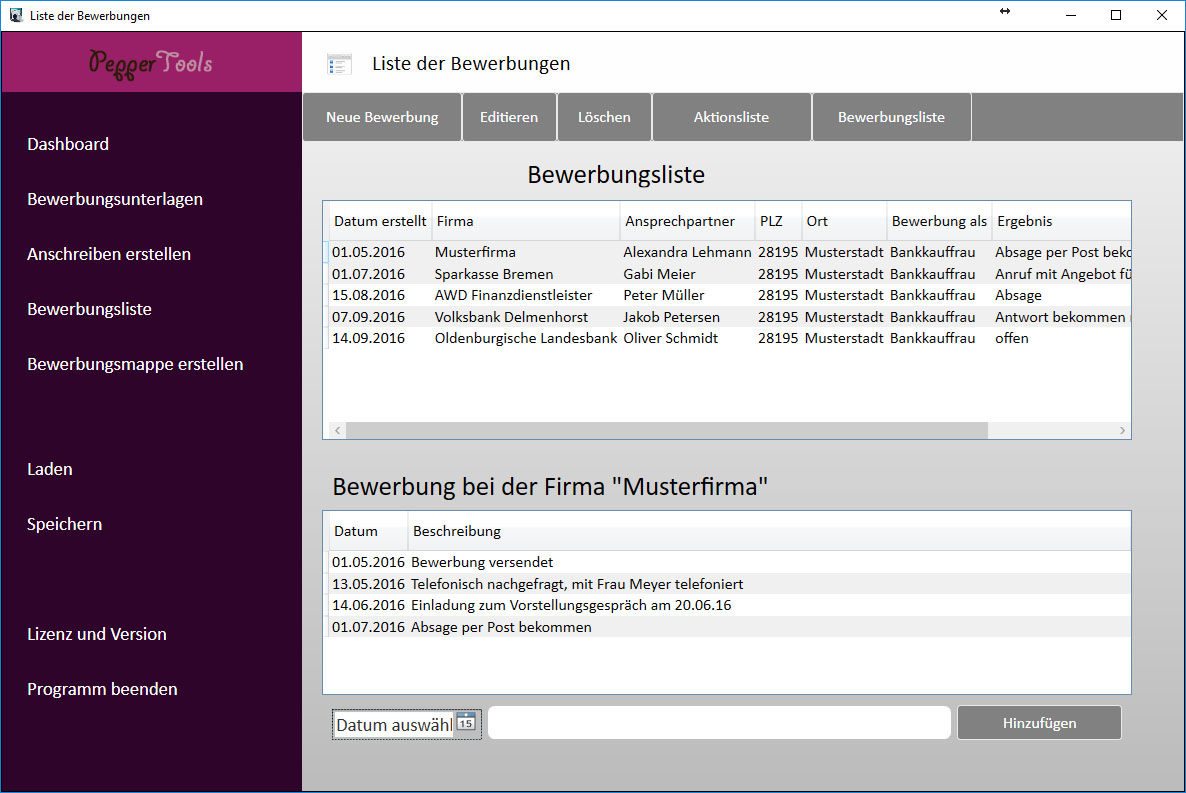The width and height of the screenshot is (1186, 793).
Task: Open Dashboard in the sidebar
Action: pyautogui.click(x=68, y=144)
